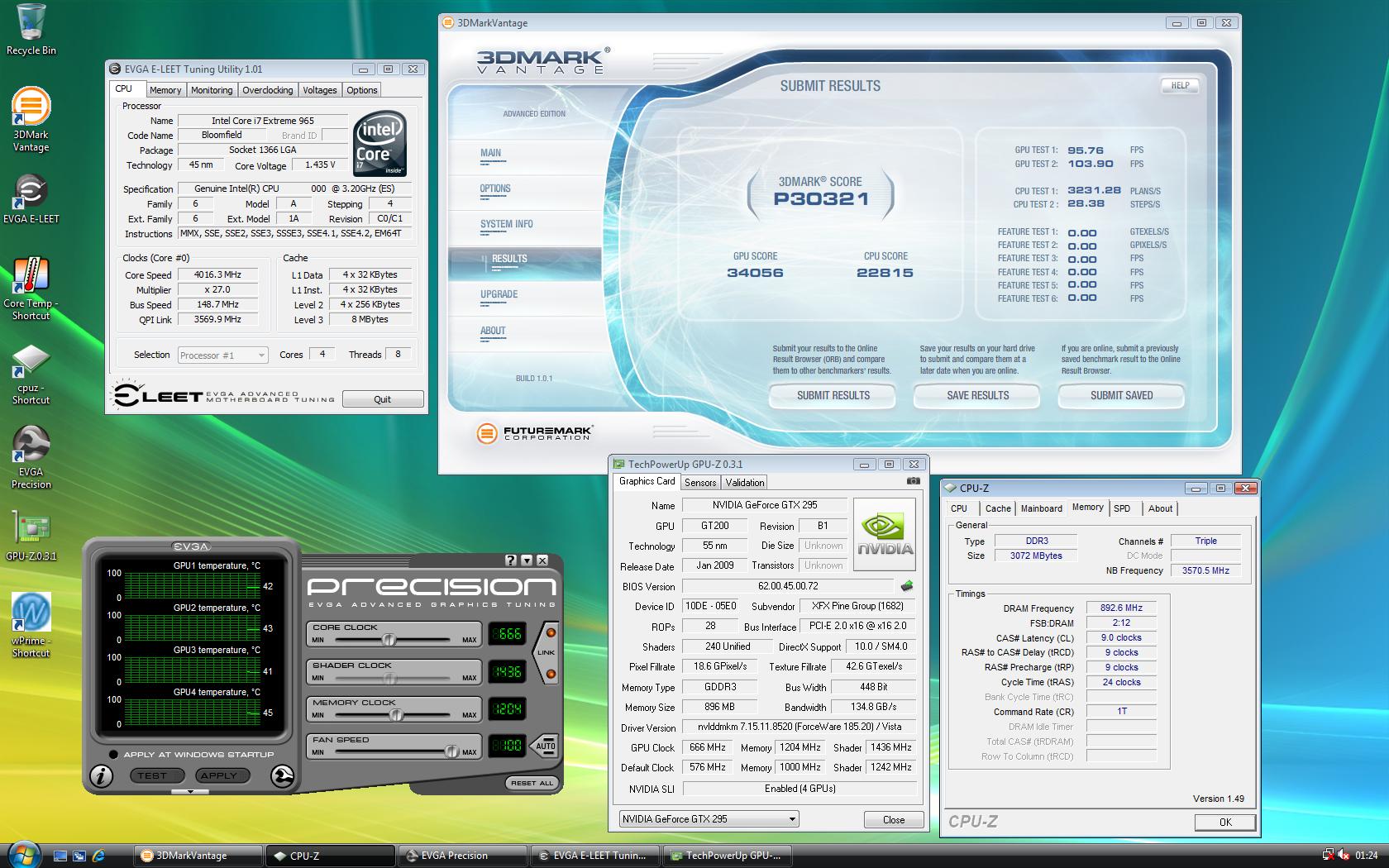Click the NVIDIA logo in GPU-Z

coord(885,535)
